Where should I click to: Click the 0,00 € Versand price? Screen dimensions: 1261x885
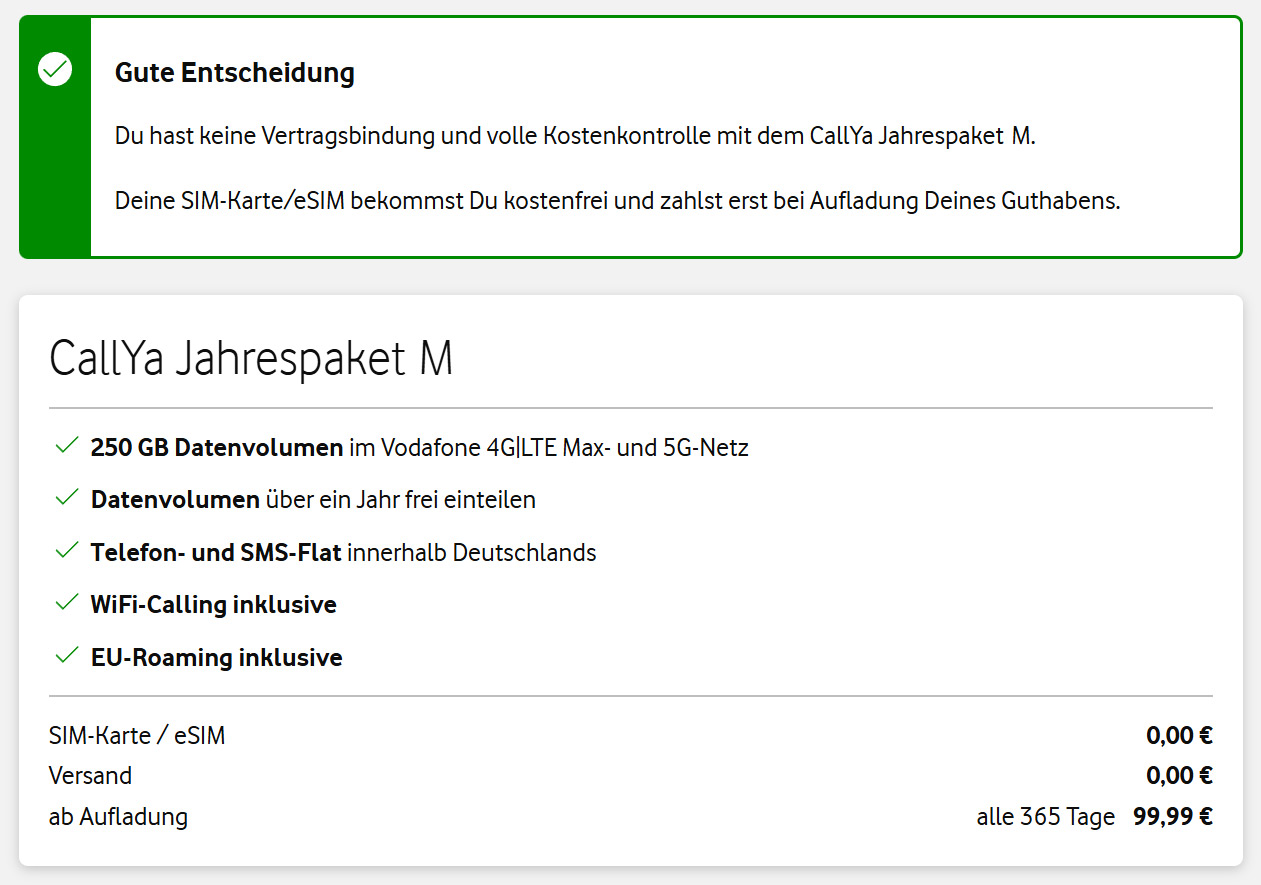pos(1179,776)
